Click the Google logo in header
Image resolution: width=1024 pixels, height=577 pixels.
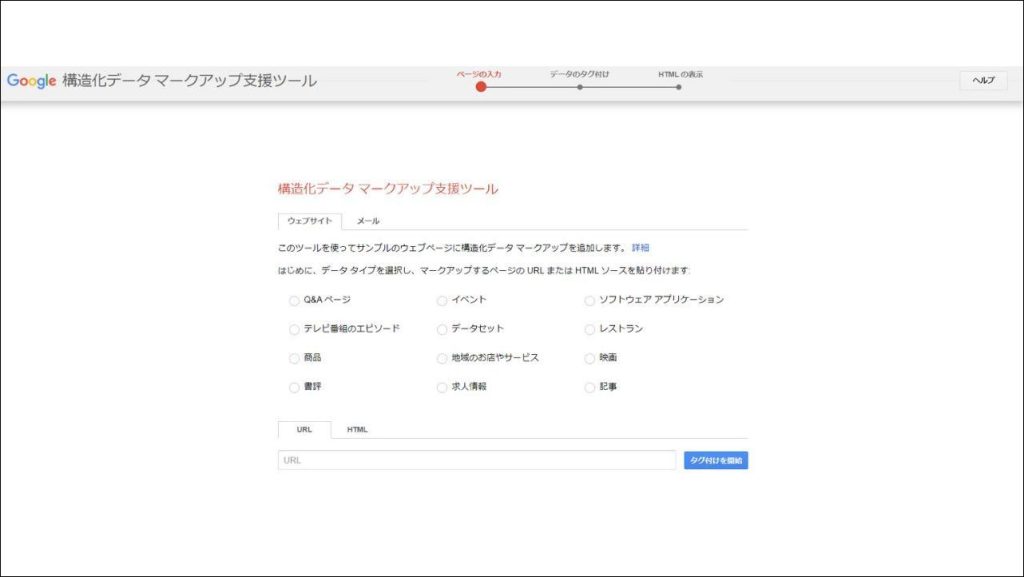point(32,81)
